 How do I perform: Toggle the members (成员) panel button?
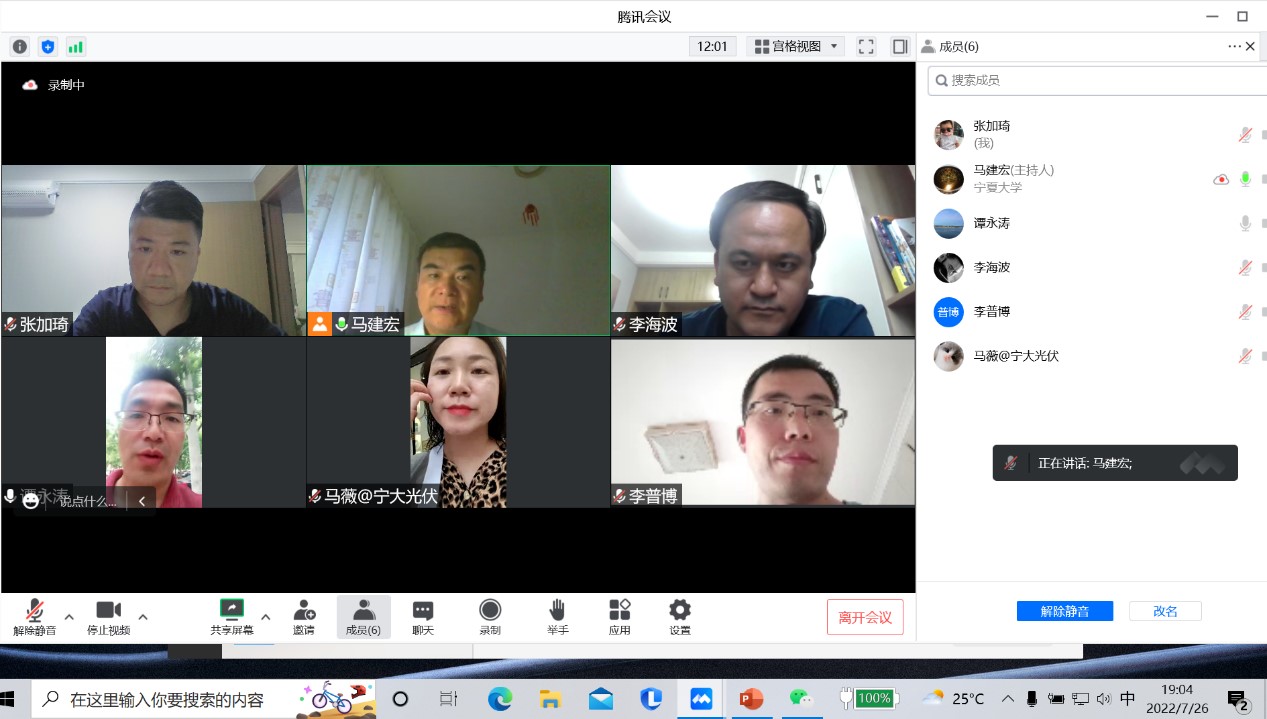(x=363, y=616)
